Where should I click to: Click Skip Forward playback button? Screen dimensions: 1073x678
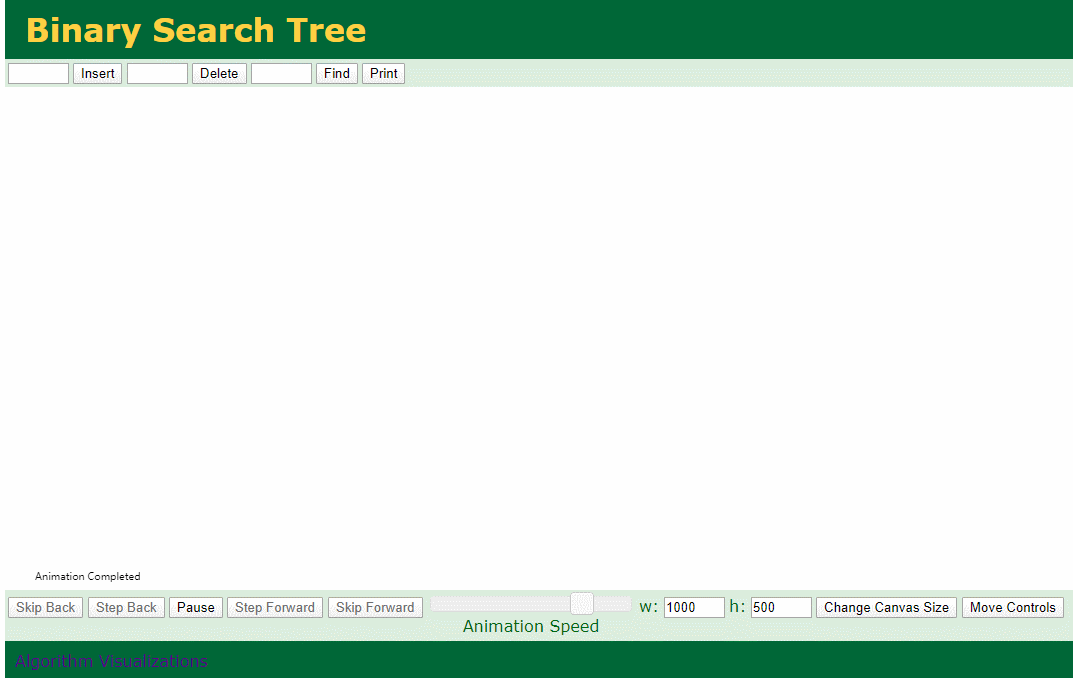click(x=375, y=608)
